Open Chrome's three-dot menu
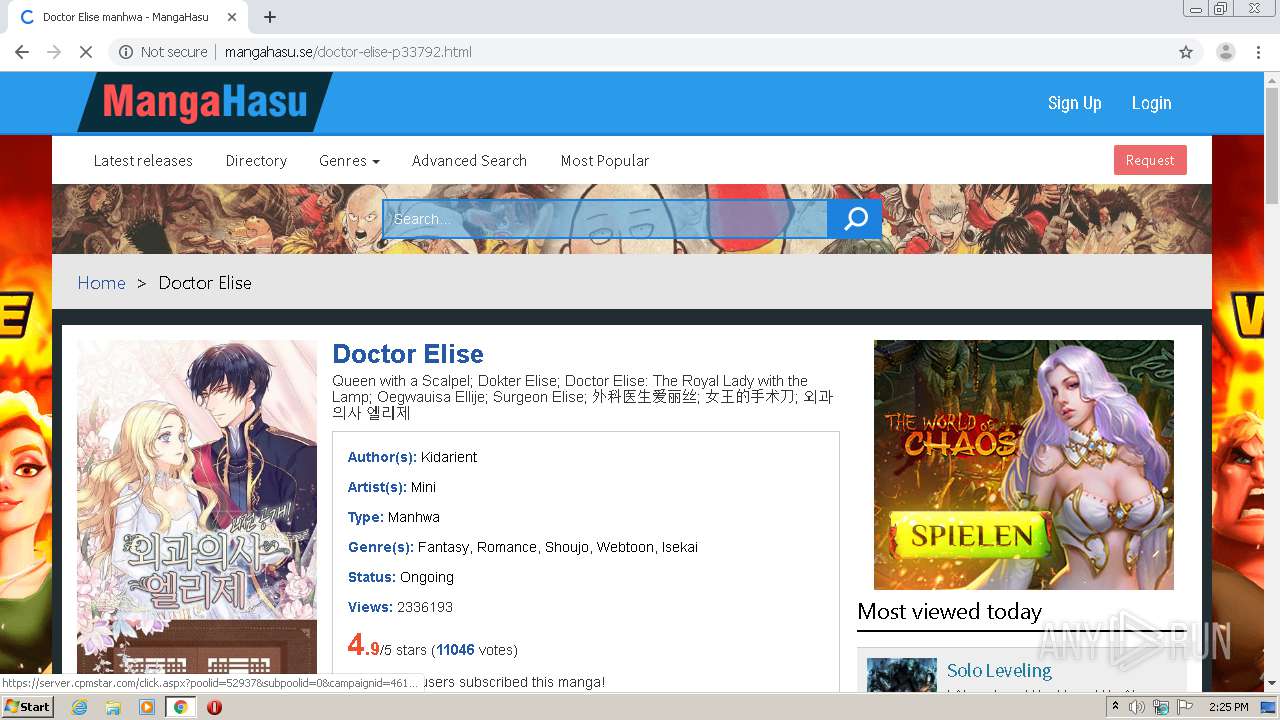Viewport: 1280px width, 720px height. pyautogui.click(x=1258, y=52)
